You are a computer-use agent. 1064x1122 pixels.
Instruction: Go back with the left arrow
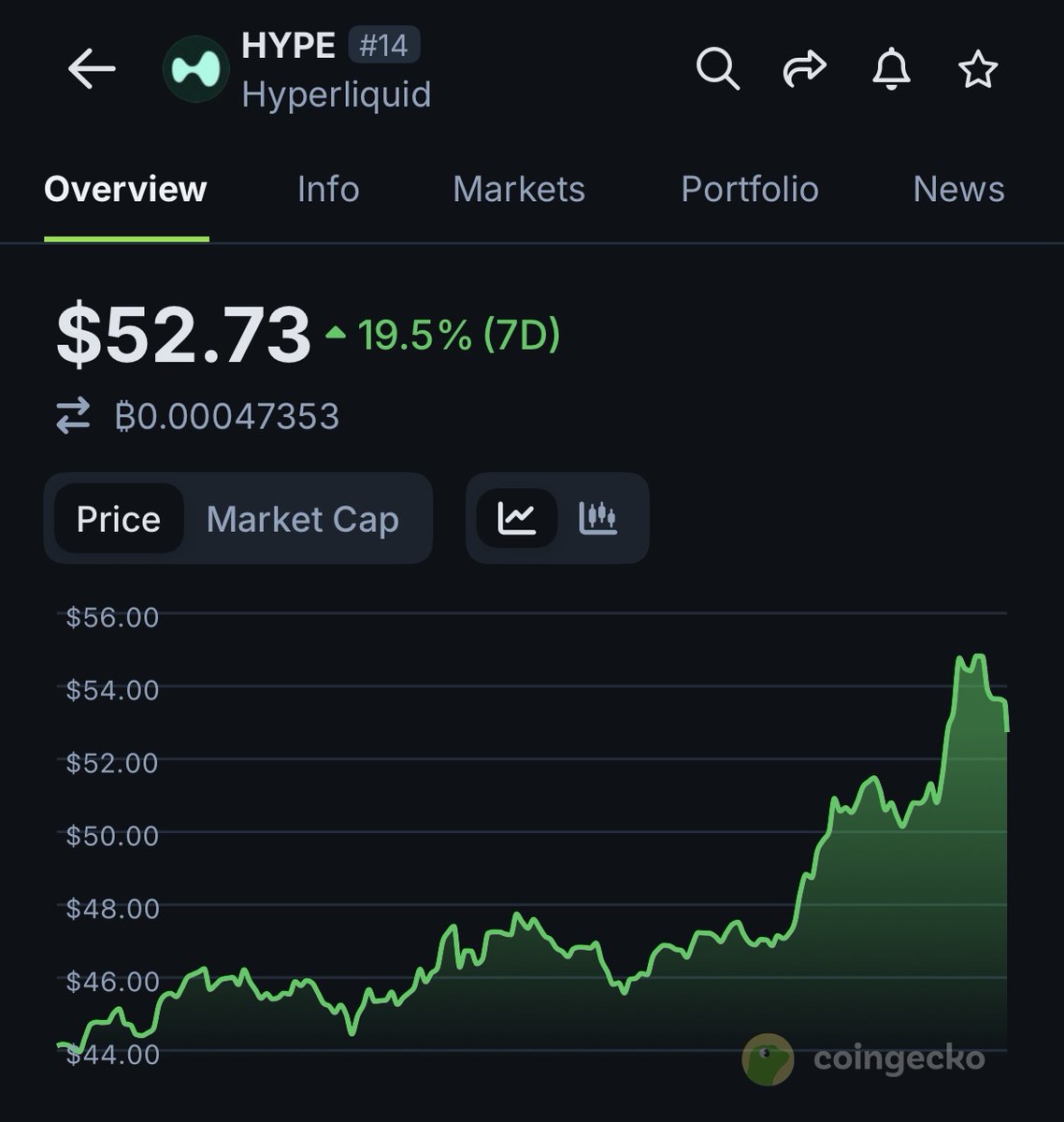point(92,69)
